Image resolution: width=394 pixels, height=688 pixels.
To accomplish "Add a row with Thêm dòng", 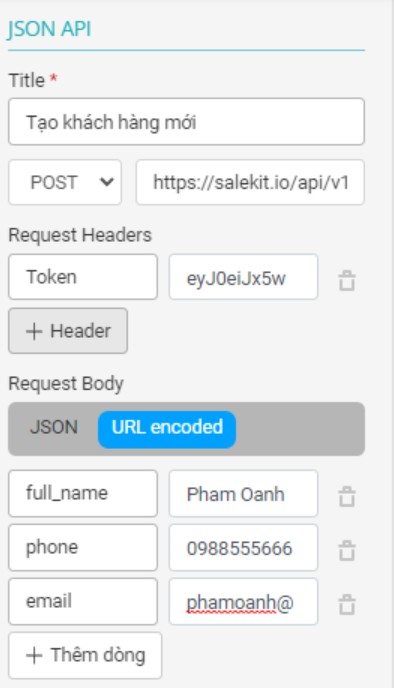I will [85, 656].
